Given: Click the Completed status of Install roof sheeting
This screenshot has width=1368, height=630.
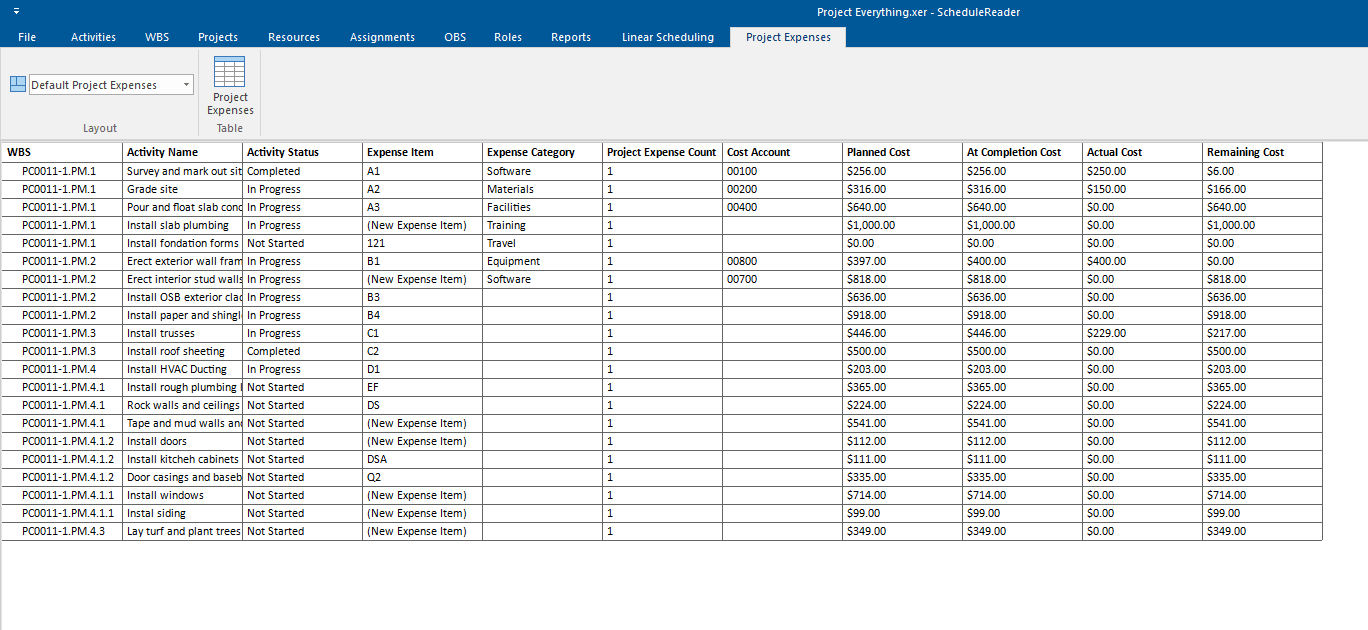Looking at the screenshot, I should [303, 351].
